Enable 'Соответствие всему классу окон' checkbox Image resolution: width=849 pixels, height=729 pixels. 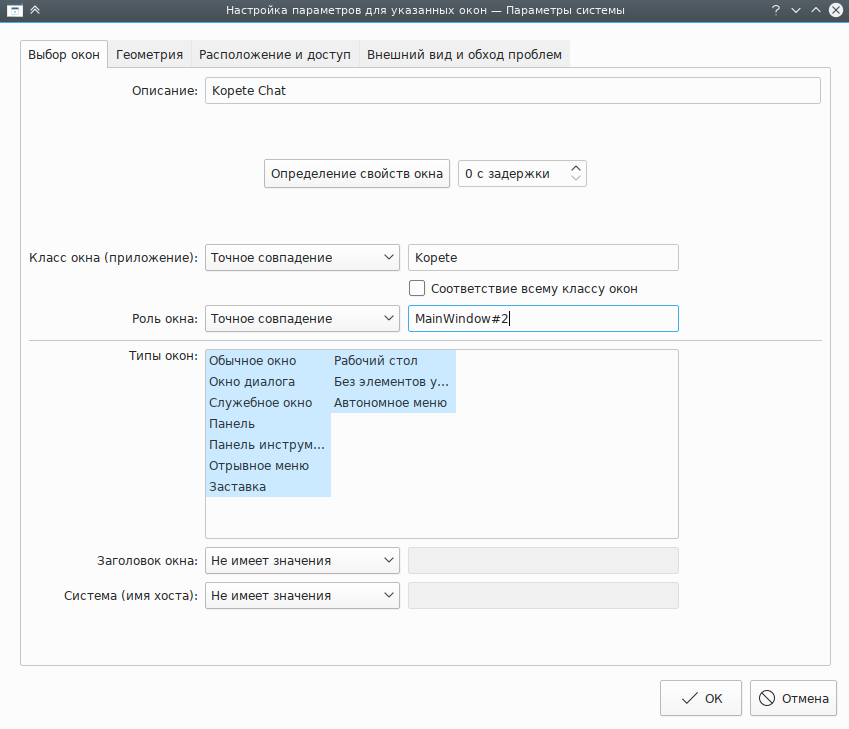click(417, 288)
